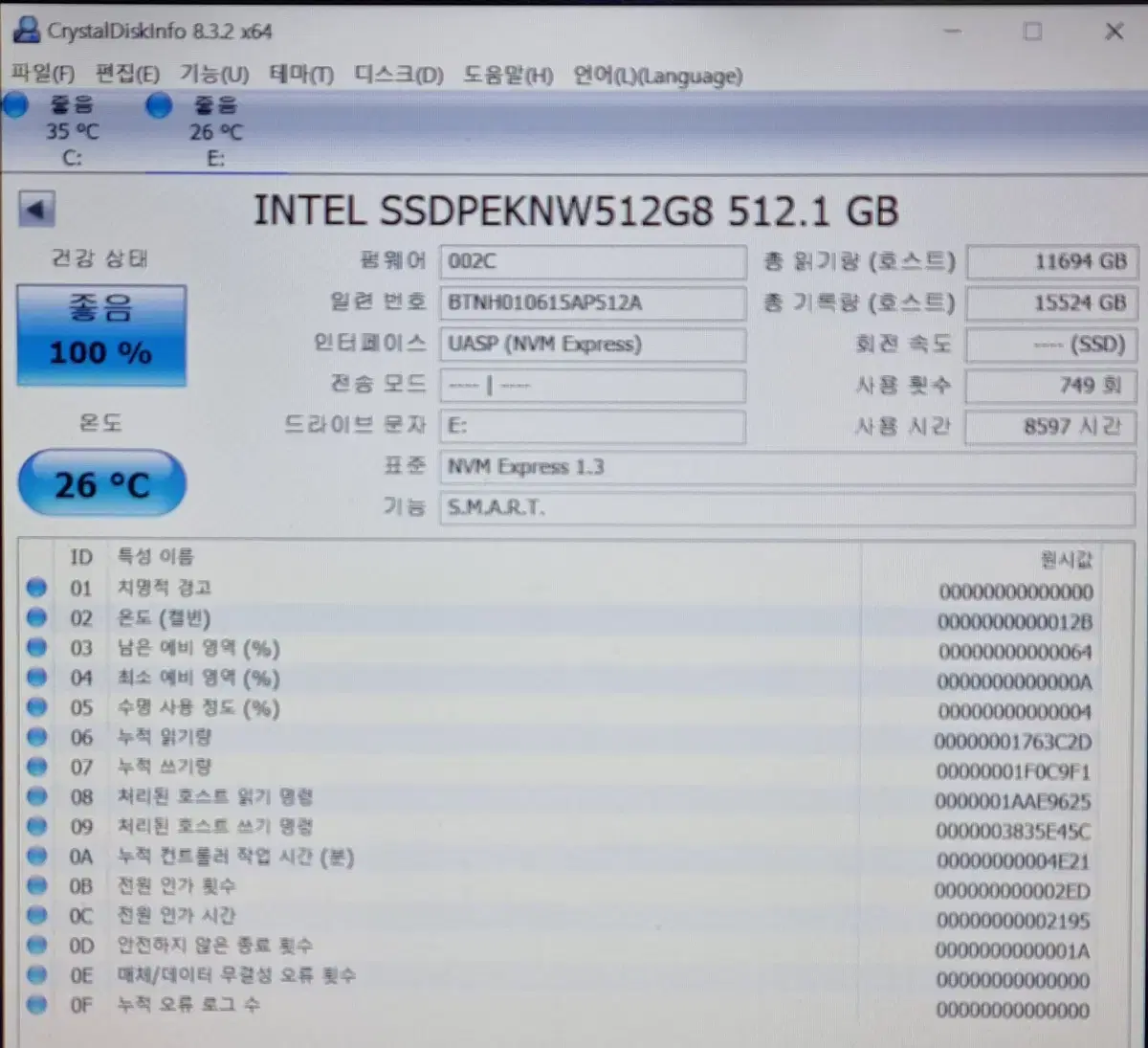Screen dimensions: 1148x1048
Task: Open the 편집(E) menu
Action: point(127,74)
